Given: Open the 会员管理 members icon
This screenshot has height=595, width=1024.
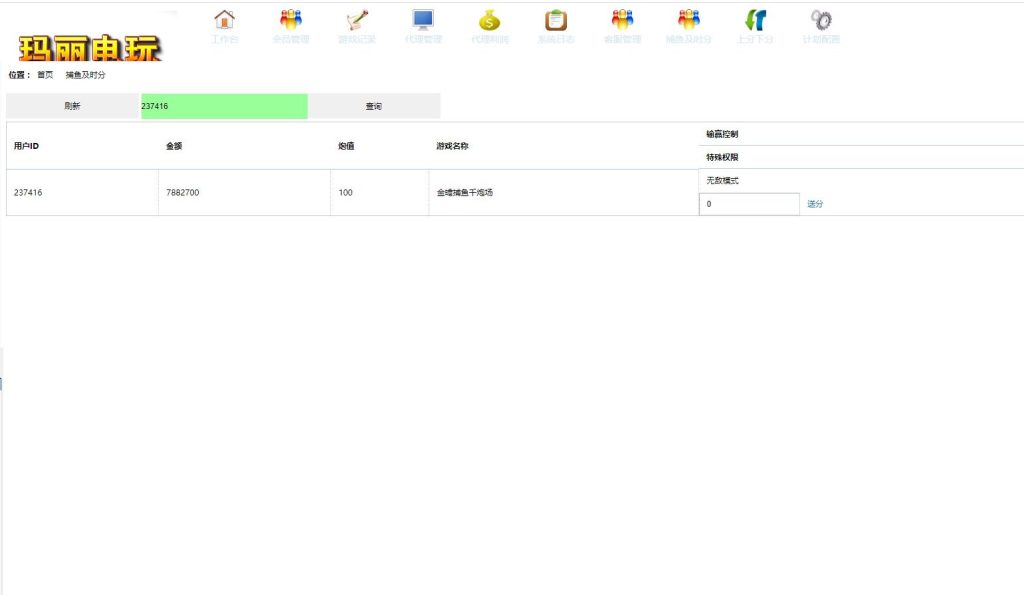Looking at the screenshot, I should point(291,20).
